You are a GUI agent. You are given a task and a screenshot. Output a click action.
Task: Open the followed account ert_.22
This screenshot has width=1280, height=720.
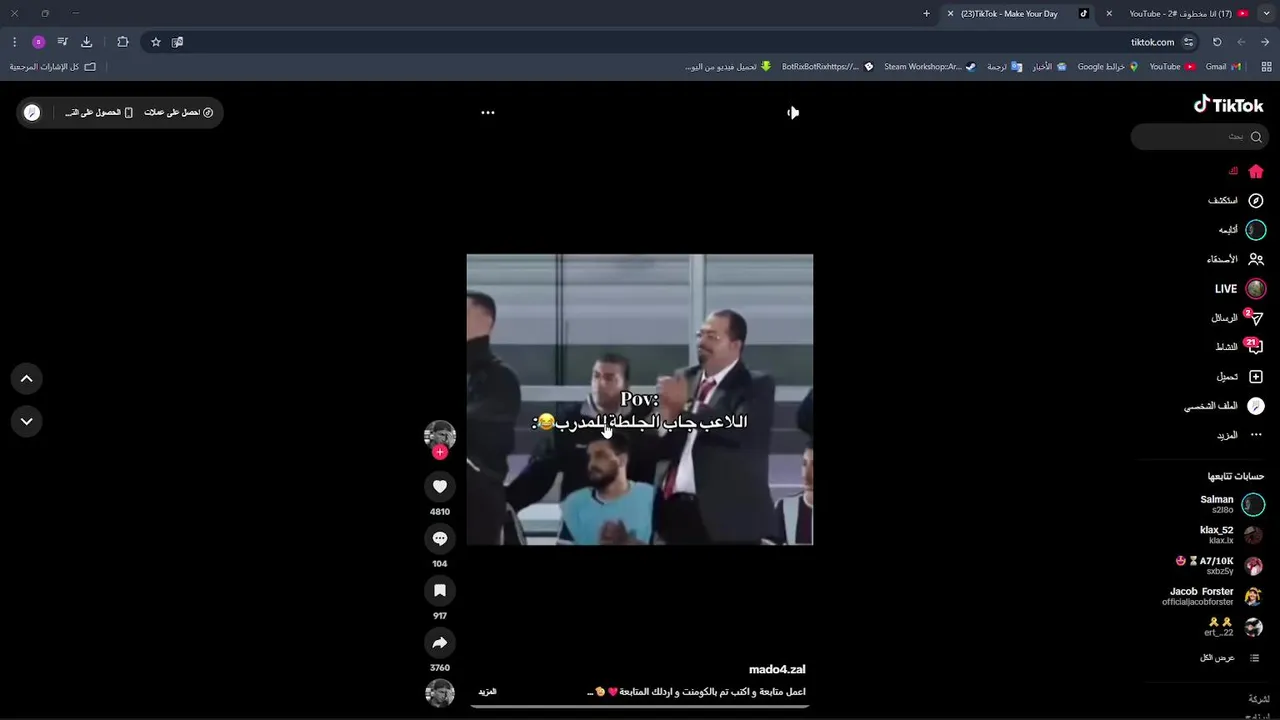1234,627
